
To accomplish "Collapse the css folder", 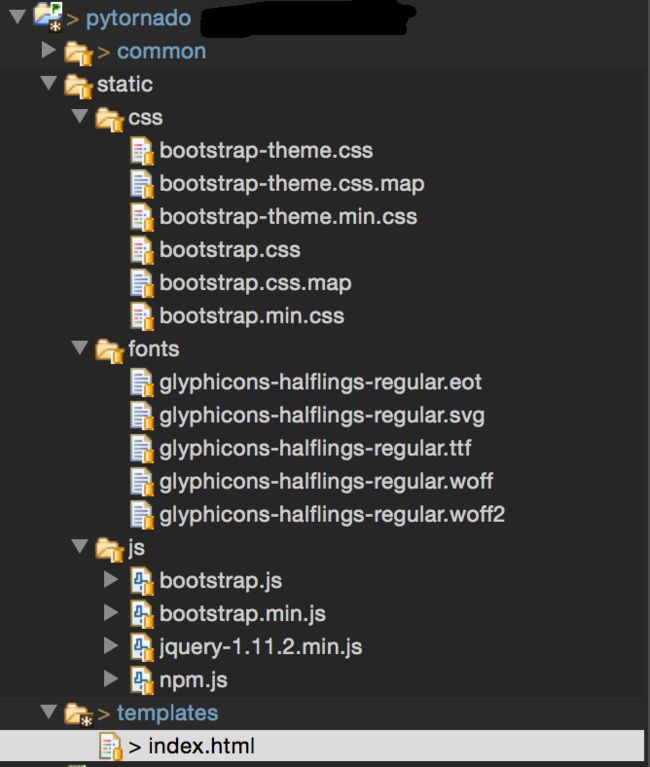I will [79, 116].
